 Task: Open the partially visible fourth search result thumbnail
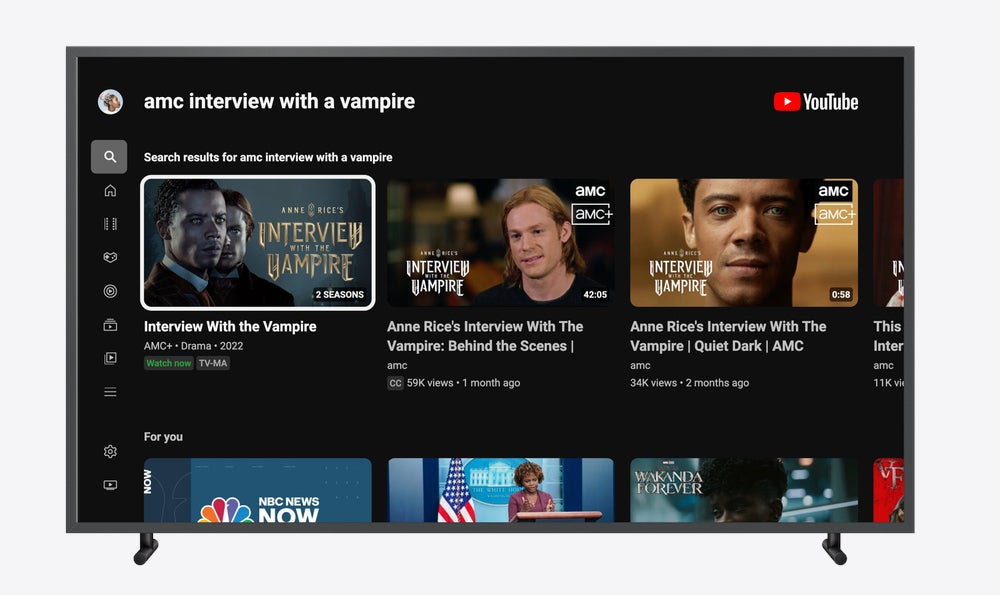pyautogui.click(x=888, y=242)
